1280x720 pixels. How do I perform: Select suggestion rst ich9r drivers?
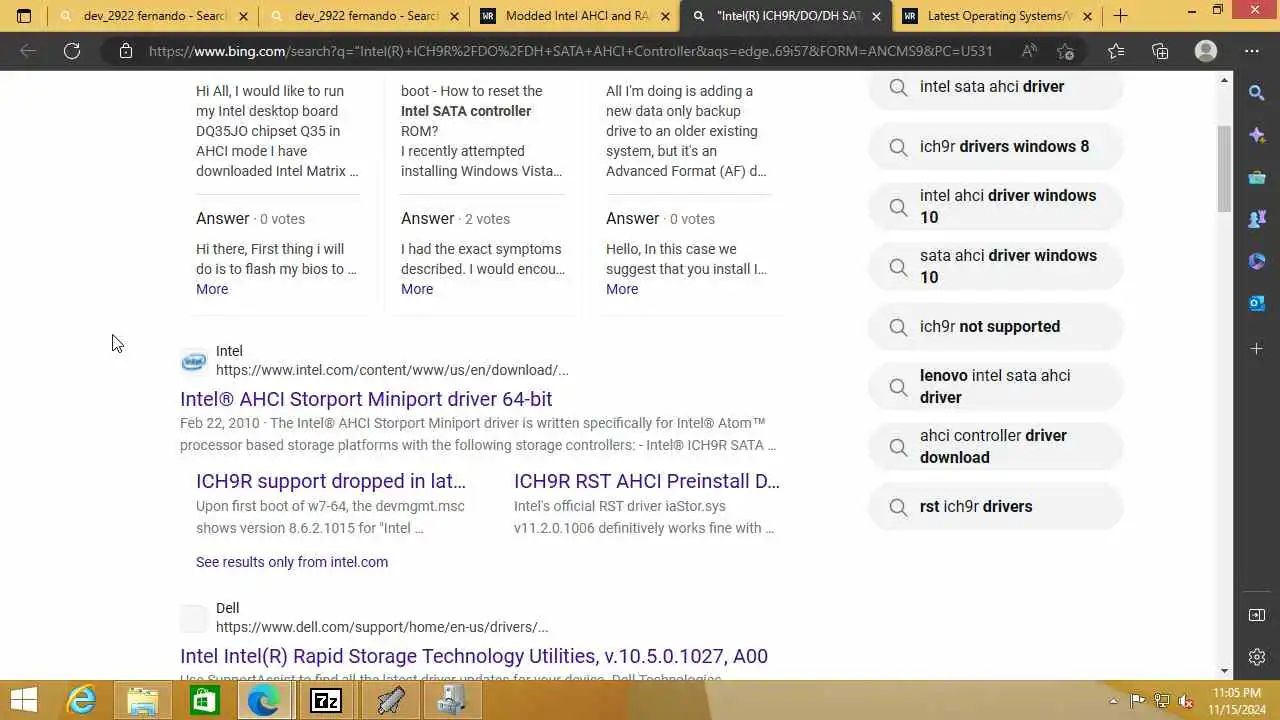996,506
